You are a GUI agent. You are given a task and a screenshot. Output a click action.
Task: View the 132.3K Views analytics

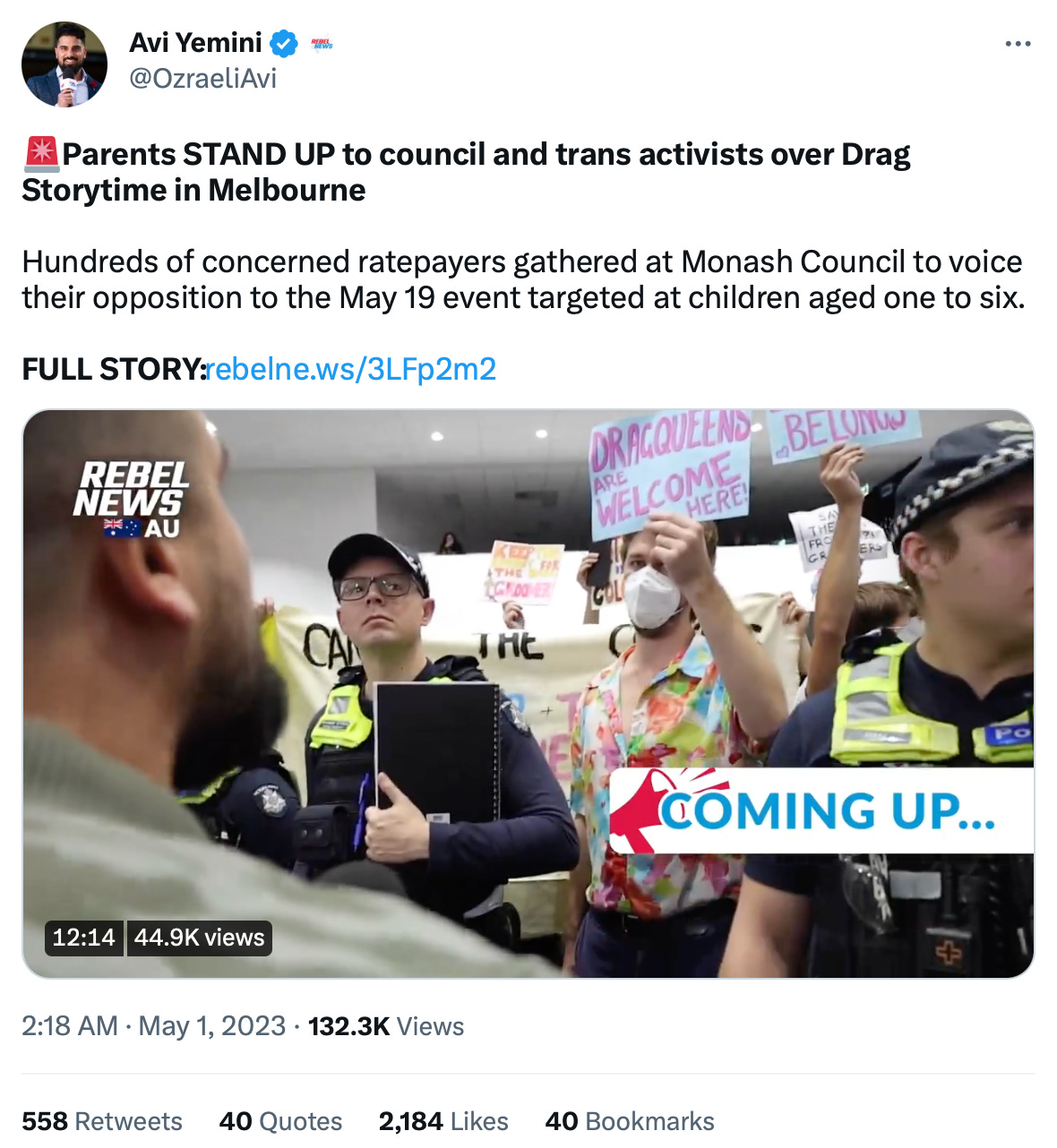tap(386, 1026)
